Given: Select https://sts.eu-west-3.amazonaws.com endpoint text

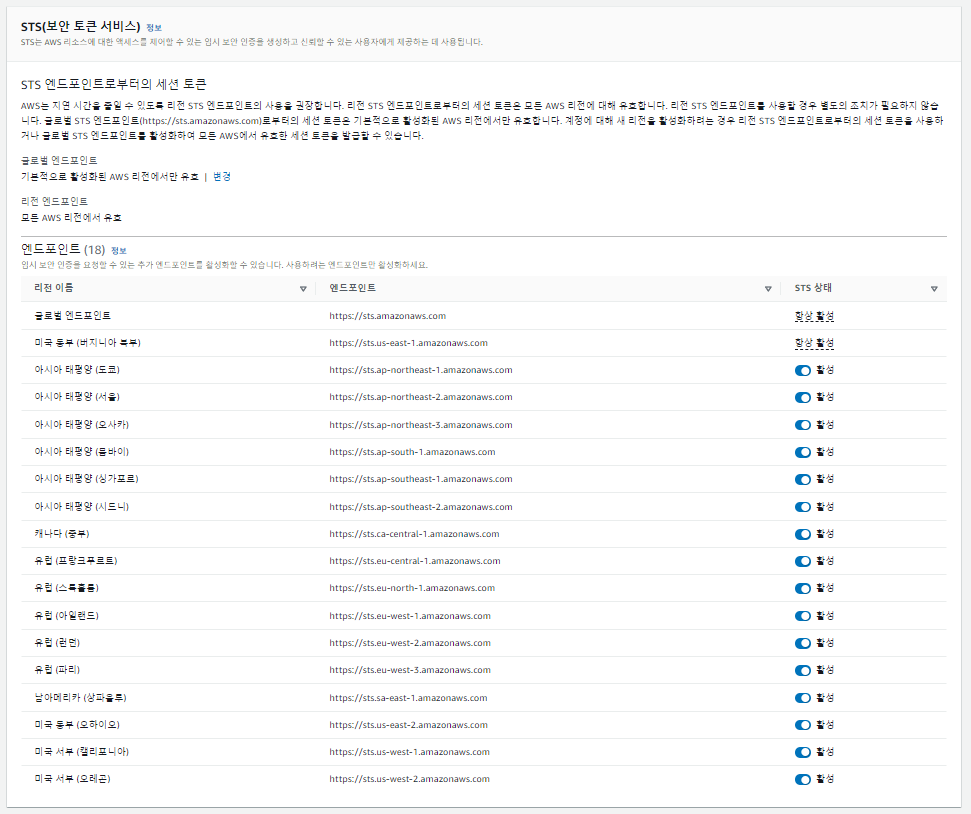Looking at the screenshot, I should [410, 670].
